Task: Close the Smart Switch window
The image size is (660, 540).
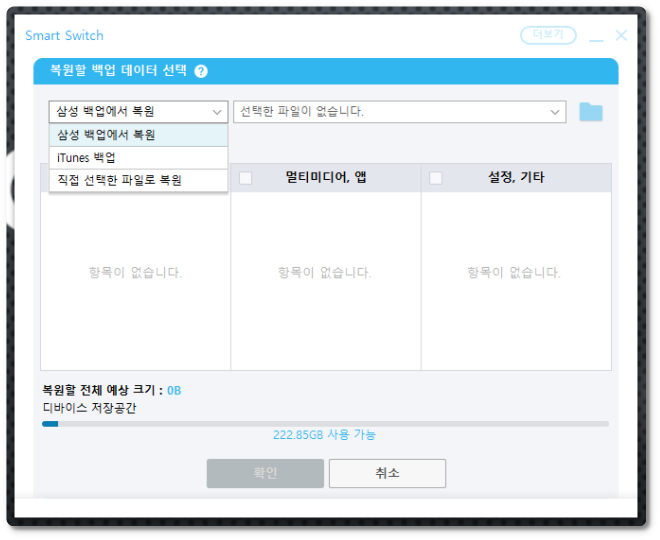Action: [x=621, y=35]
